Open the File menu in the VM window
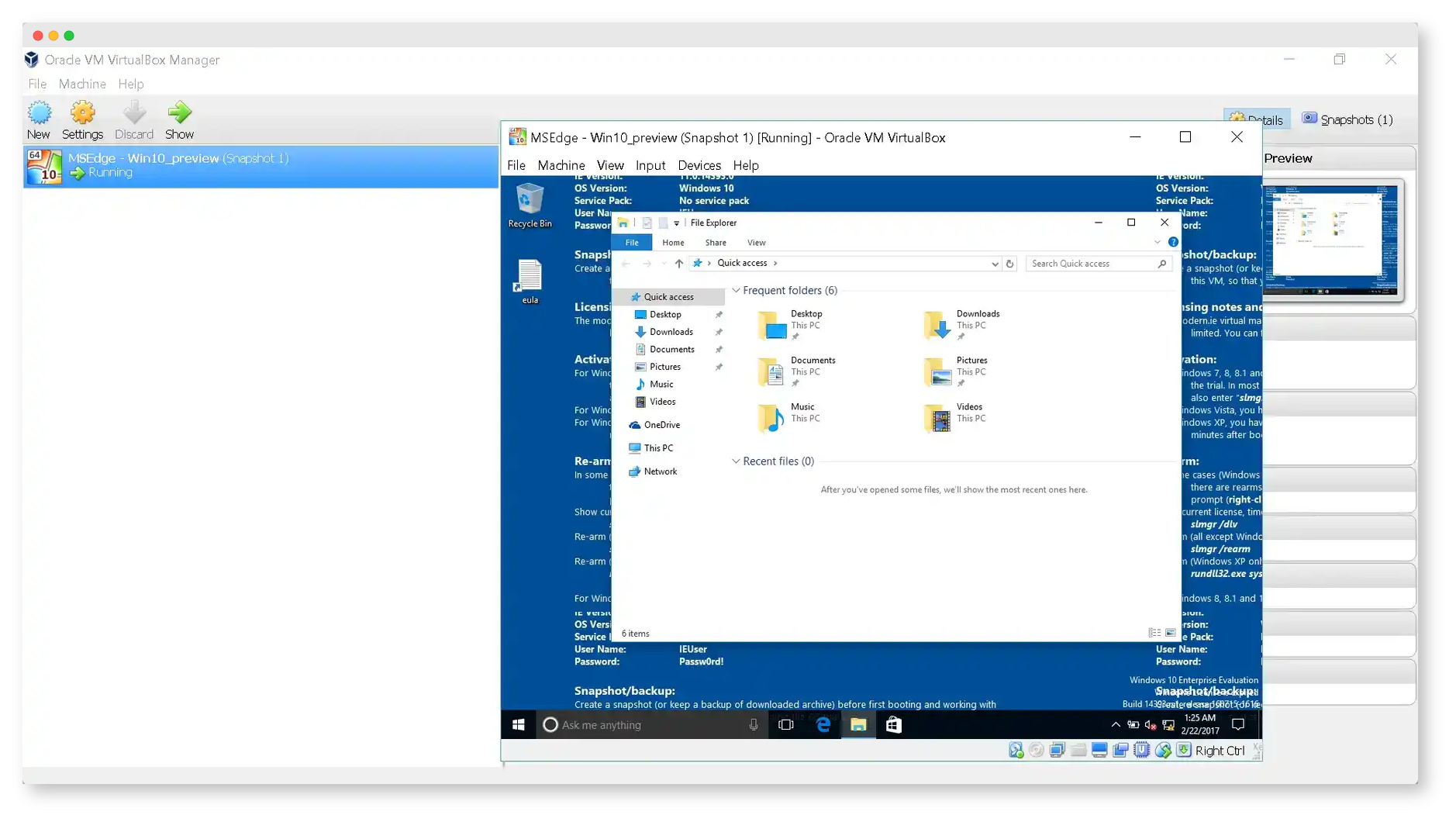Image resolution: width=1456 pixels, height=822 pixels. (x=516, y=165)
